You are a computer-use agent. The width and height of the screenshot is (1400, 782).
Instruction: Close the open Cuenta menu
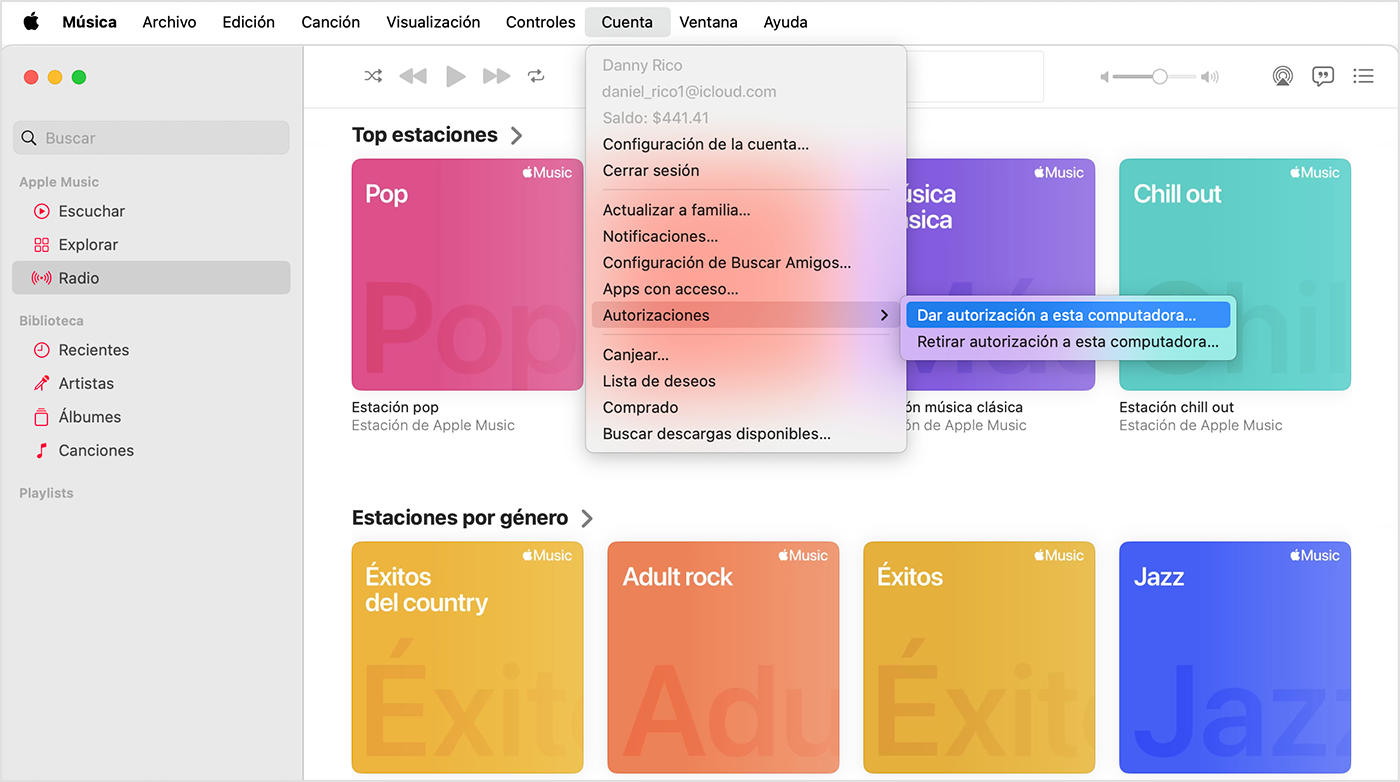[627, 21]
